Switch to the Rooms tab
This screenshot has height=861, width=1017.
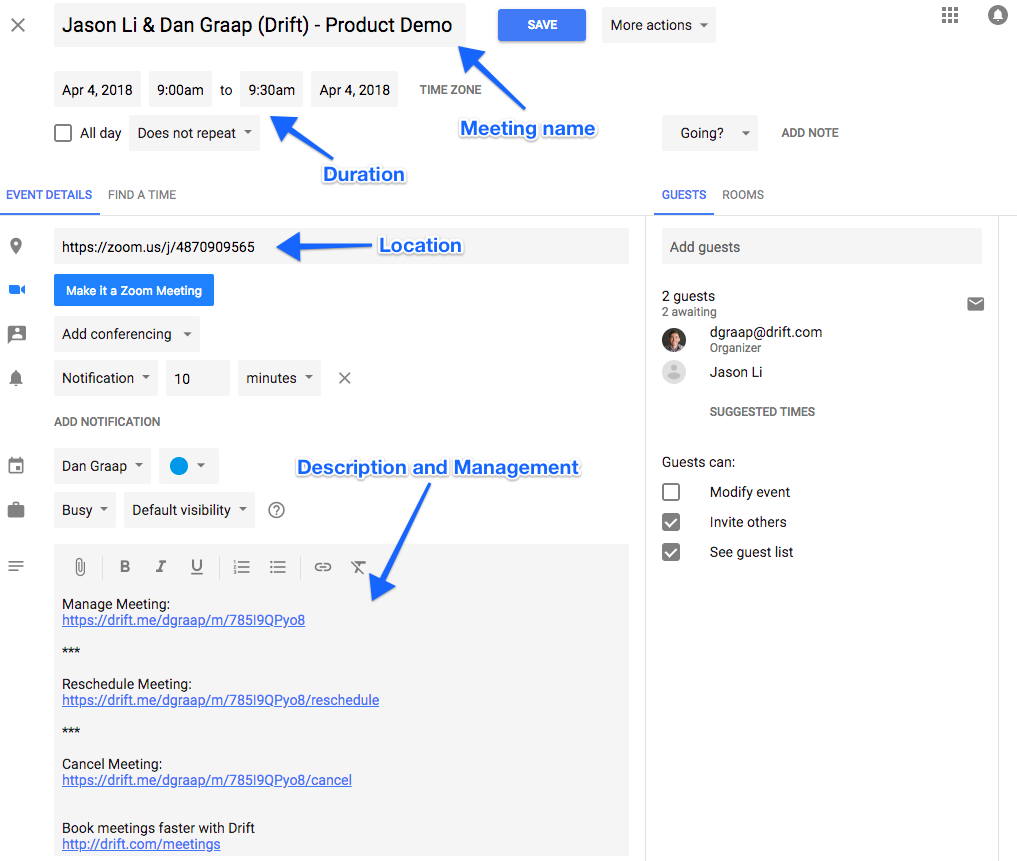coord(743,195)
